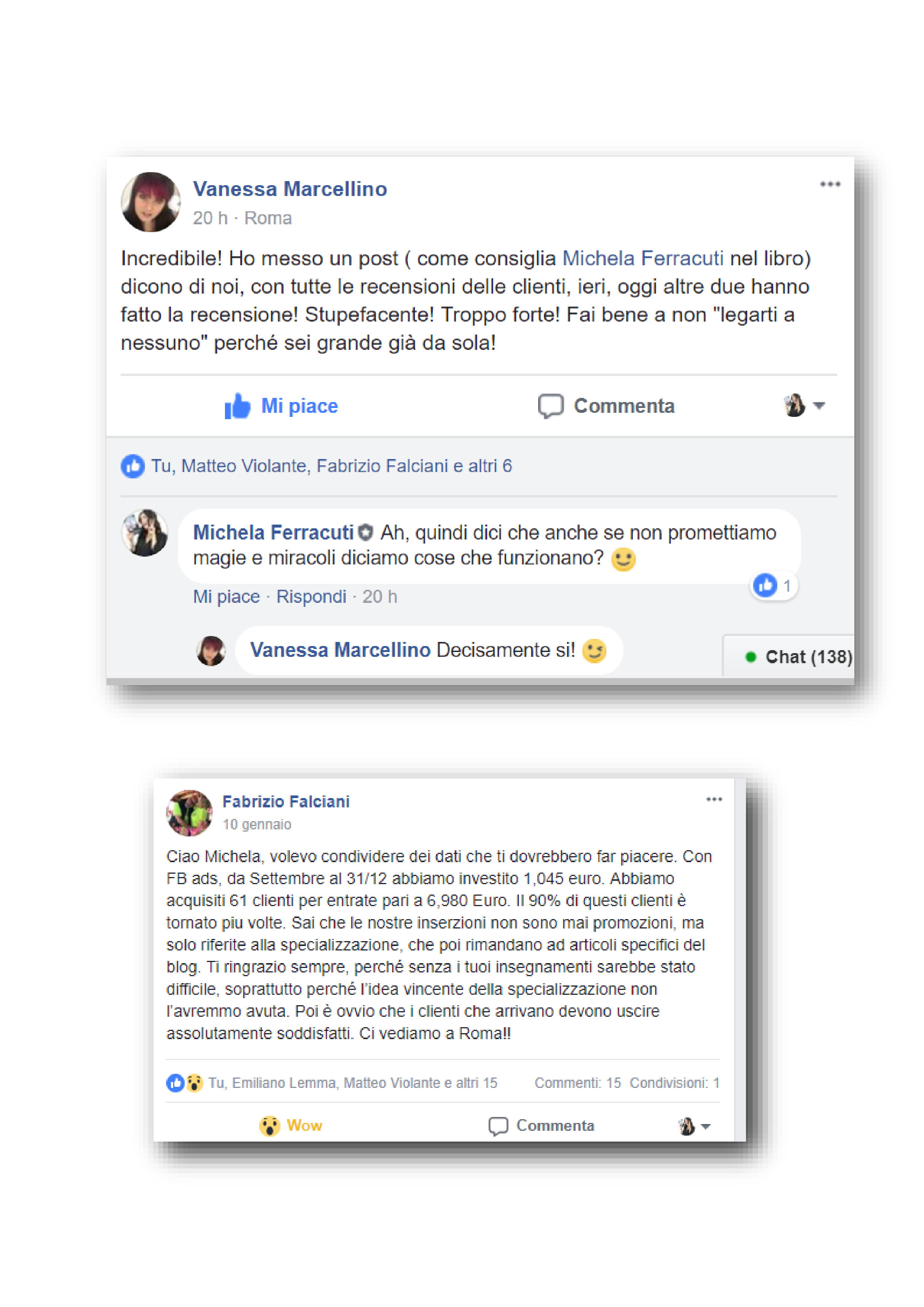924x1307 pixels.
Task: Toggle Mi piace under Michela Ferracuti's comment
Action: [x=226, y=596]
